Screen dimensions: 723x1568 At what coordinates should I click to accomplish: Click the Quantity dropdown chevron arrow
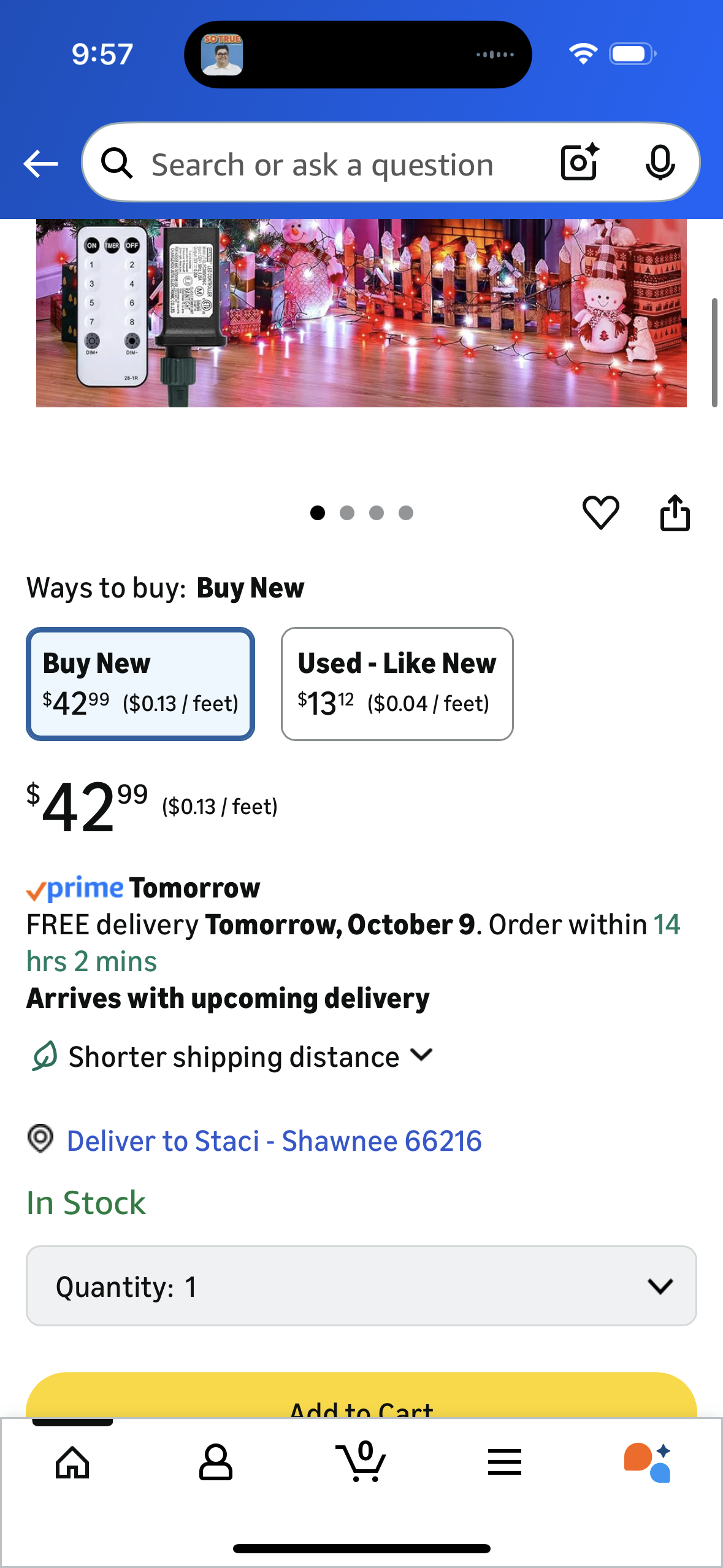point(660,1286)
